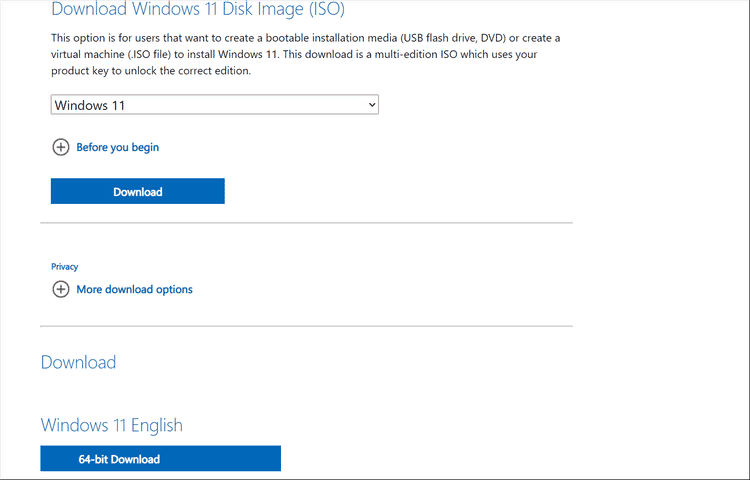
Task: Open the More download options link
Action: (x=134, y=289)
